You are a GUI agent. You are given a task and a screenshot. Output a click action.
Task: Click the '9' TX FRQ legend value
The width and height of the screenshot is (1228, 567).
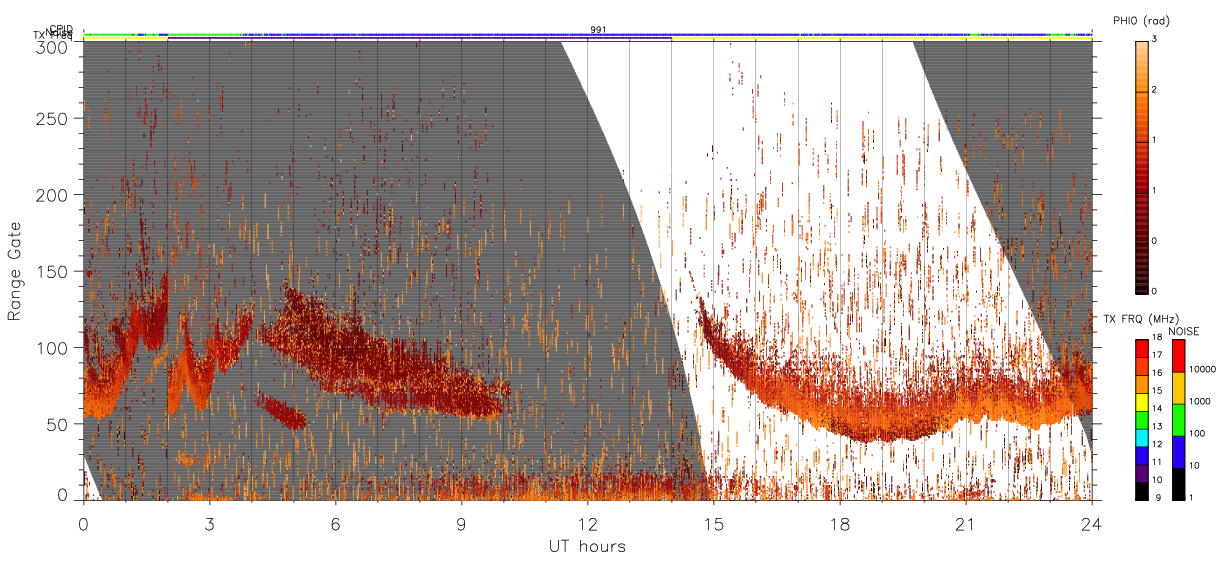pos(1156,497)
